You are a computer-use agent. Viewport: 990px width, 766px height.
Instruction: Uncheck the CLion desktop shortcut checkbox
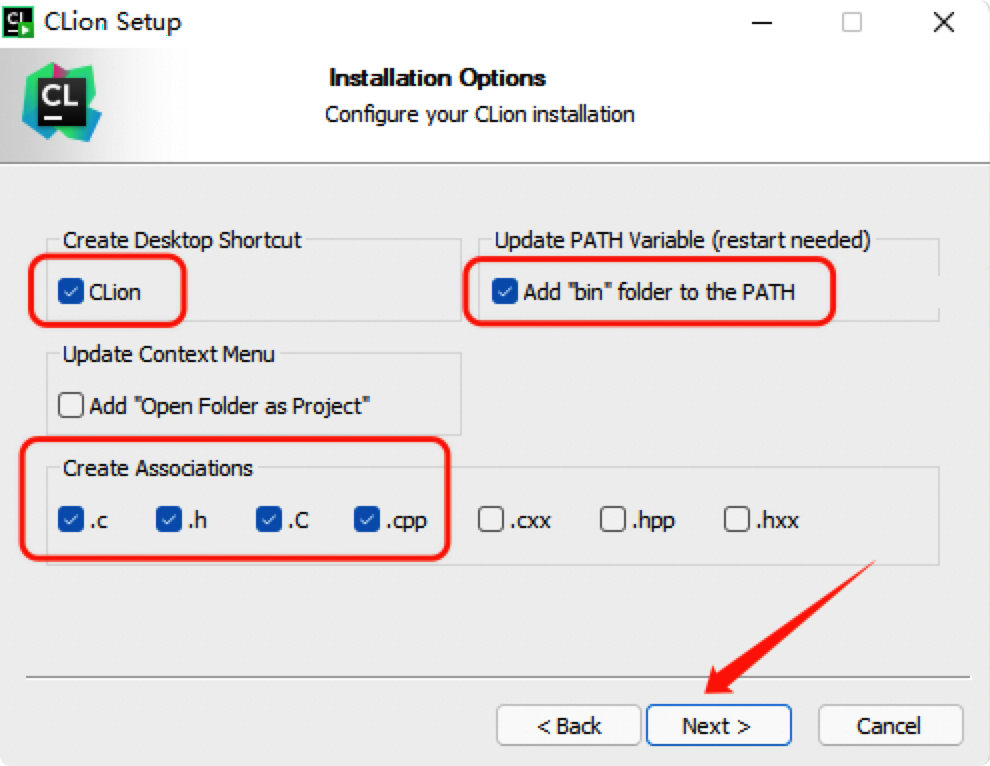pos(71,292)
